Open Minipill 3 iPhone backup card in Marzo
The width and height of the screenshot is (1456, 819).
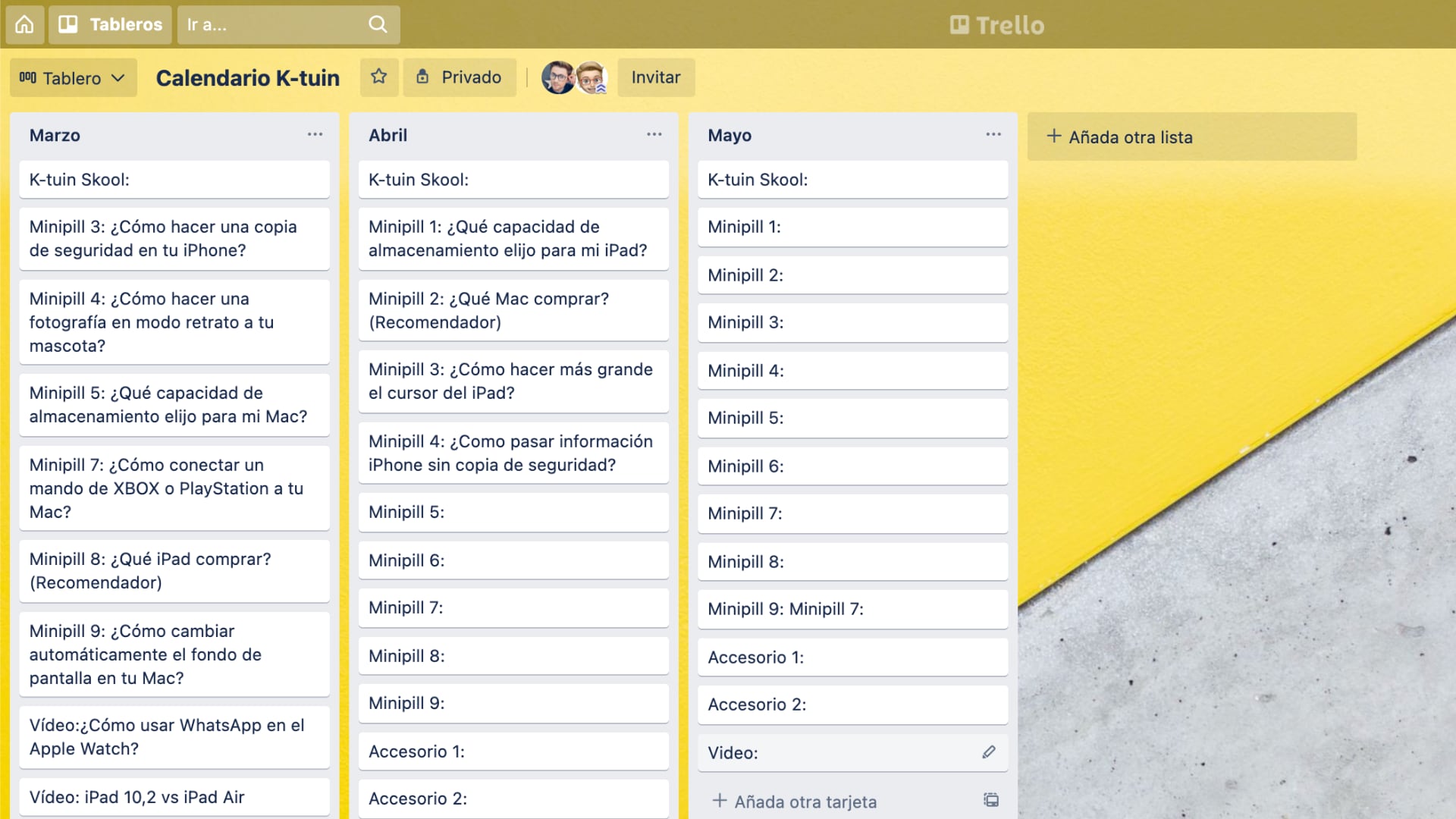tap(174, 238)
